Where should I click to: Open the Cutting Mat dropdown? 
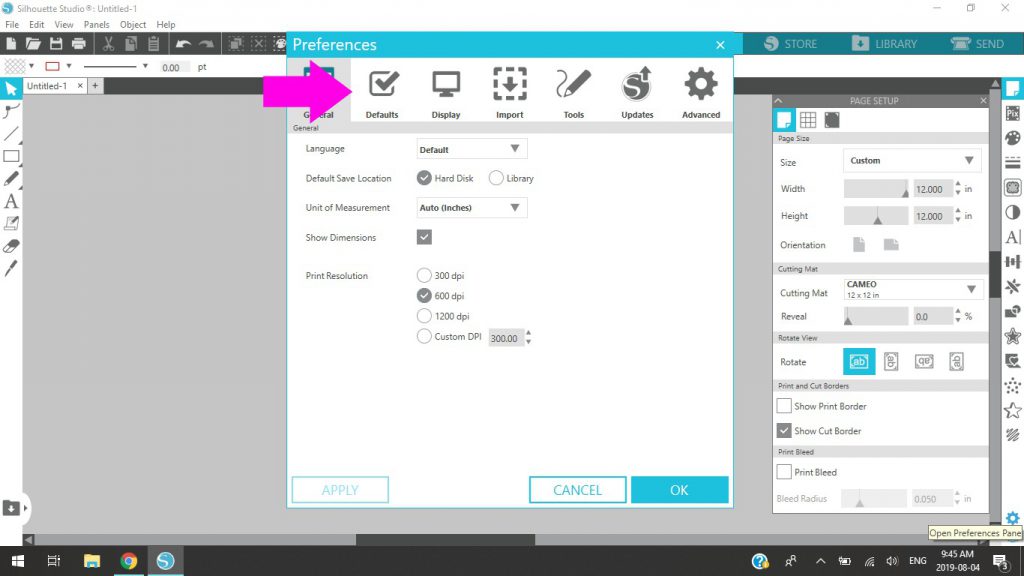(912, 289)
